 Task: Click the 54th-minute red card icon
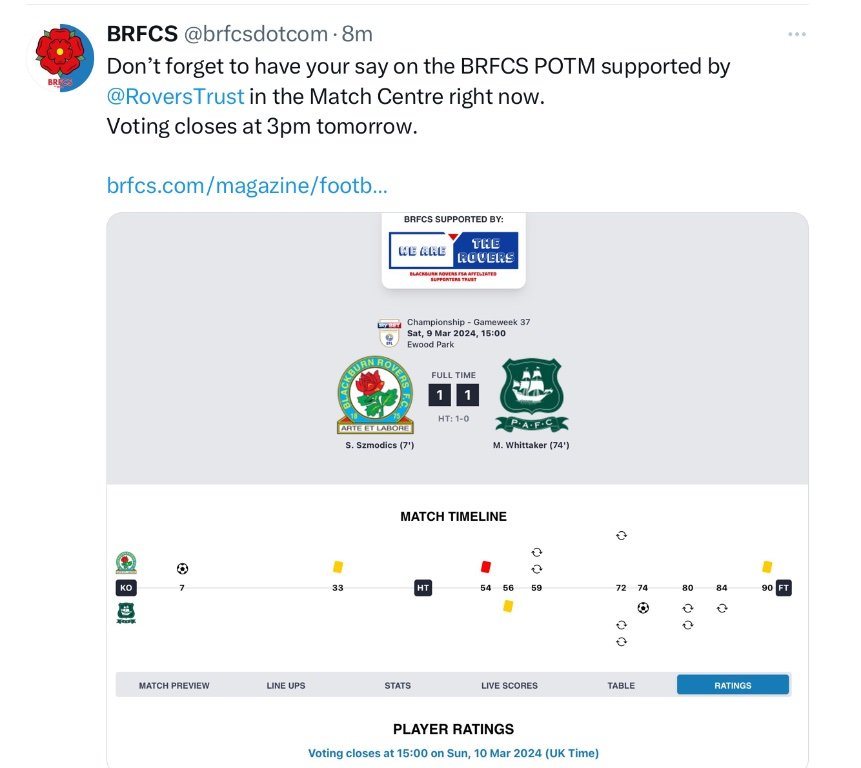[486, 566]
